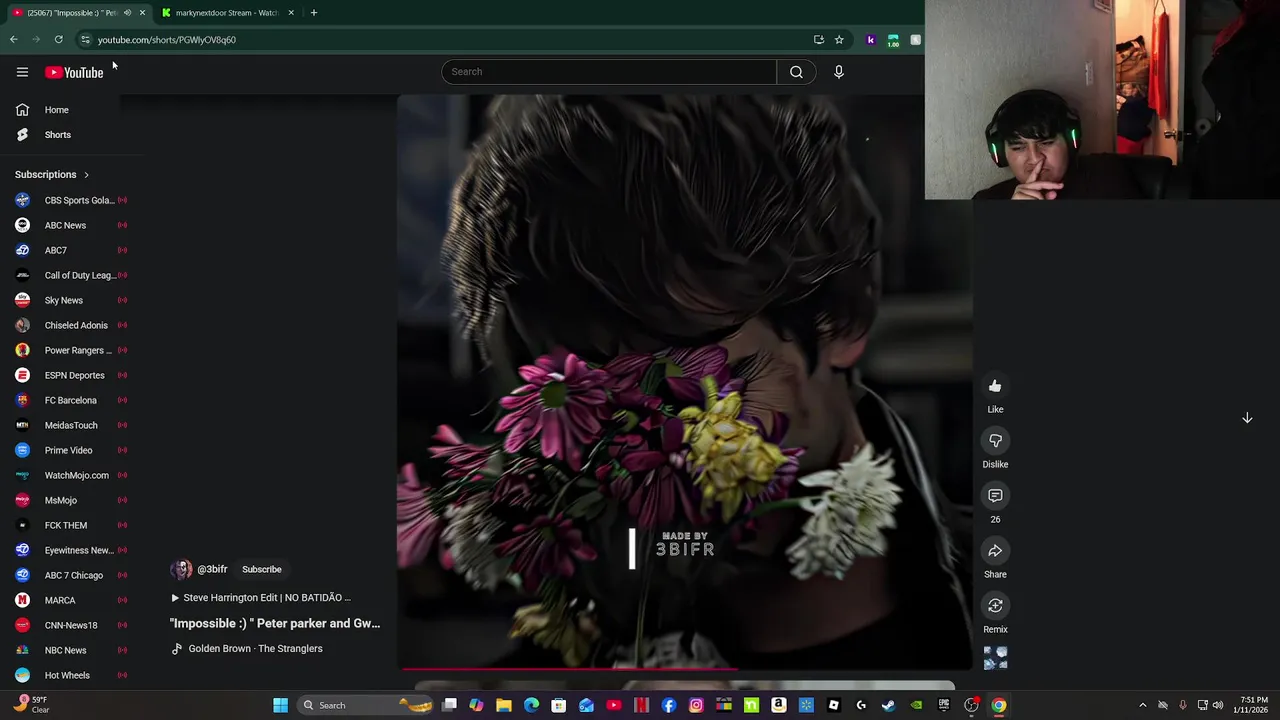Open WatchMojo.com channel

click(x=70, y=475)
